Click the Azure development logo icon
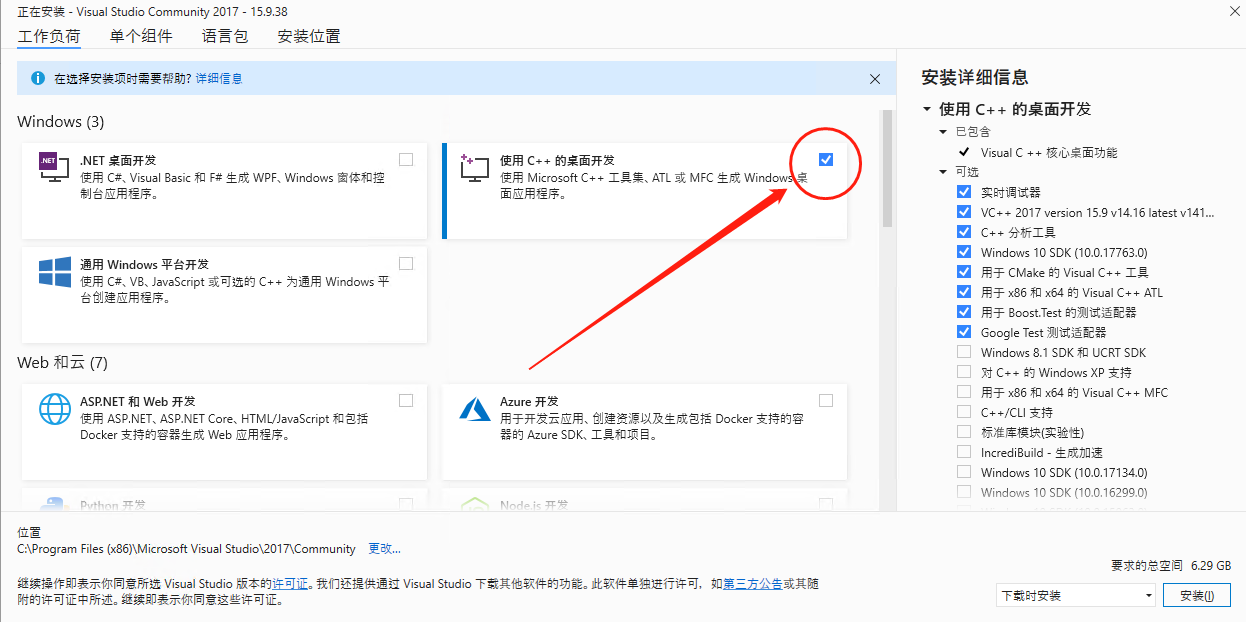Screen dimensions: 1246x622 pos(474,409)
